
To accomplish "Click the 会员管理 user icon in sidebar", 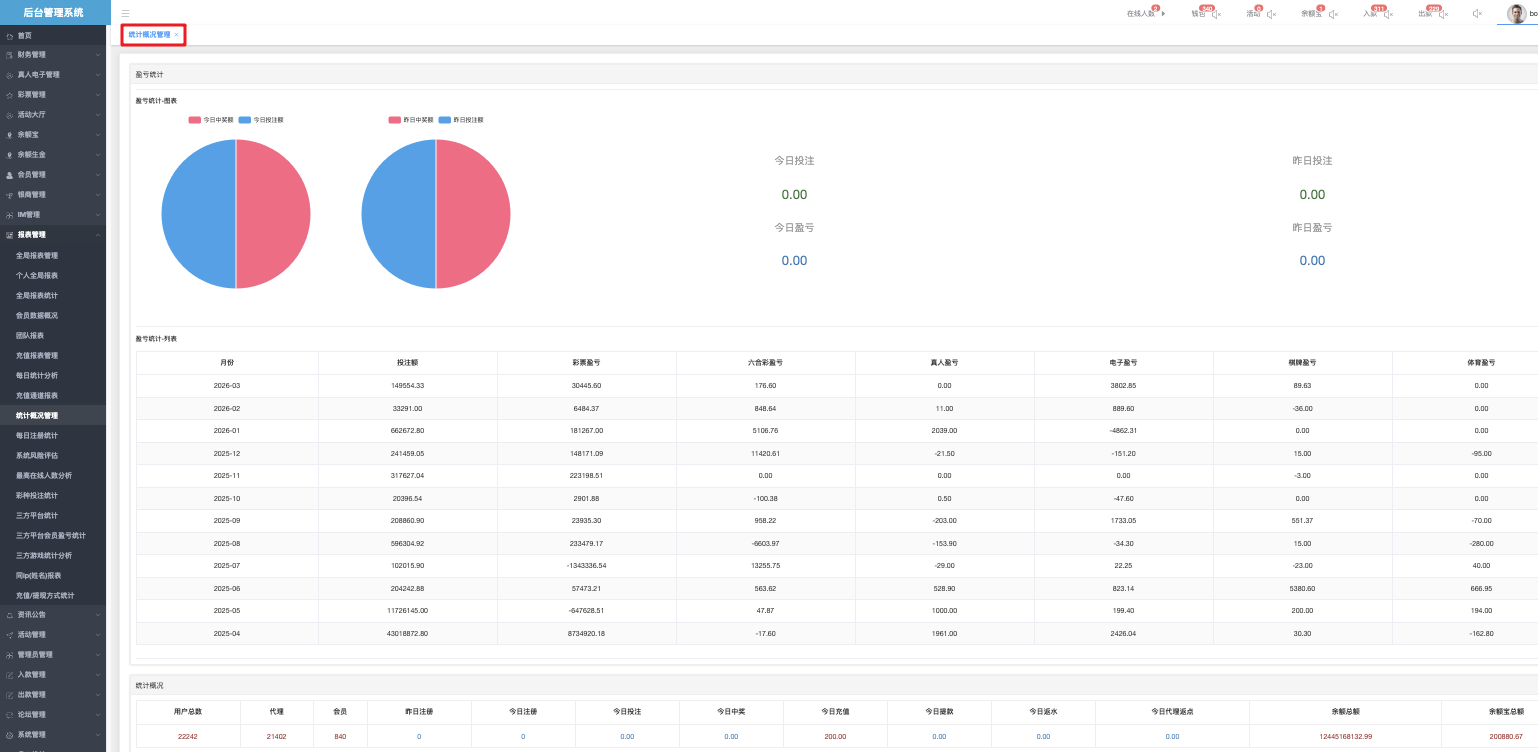I will [x=9, y=175].
